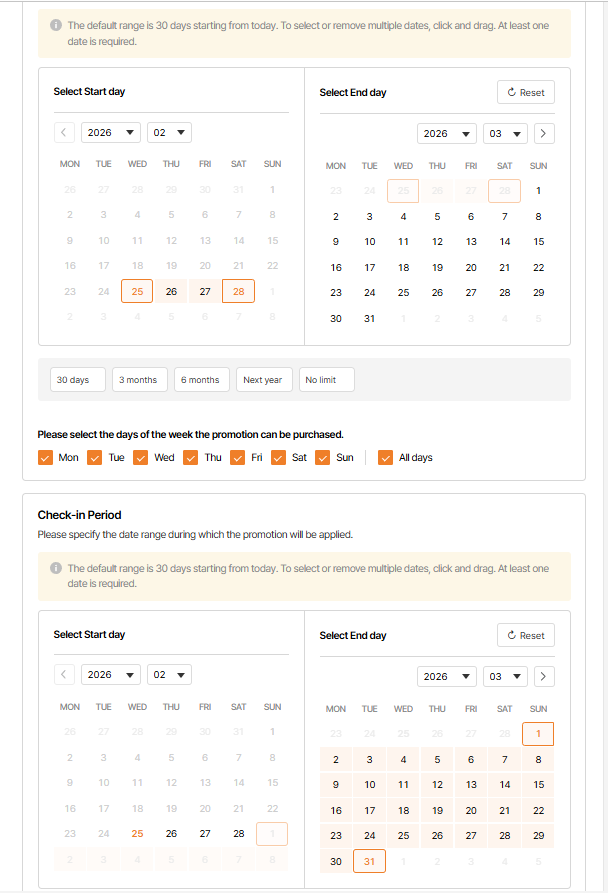Open month 02 dropdown in Check-in Start calendar
This screenshot has width=608, height=893.
tap(169, 675)
